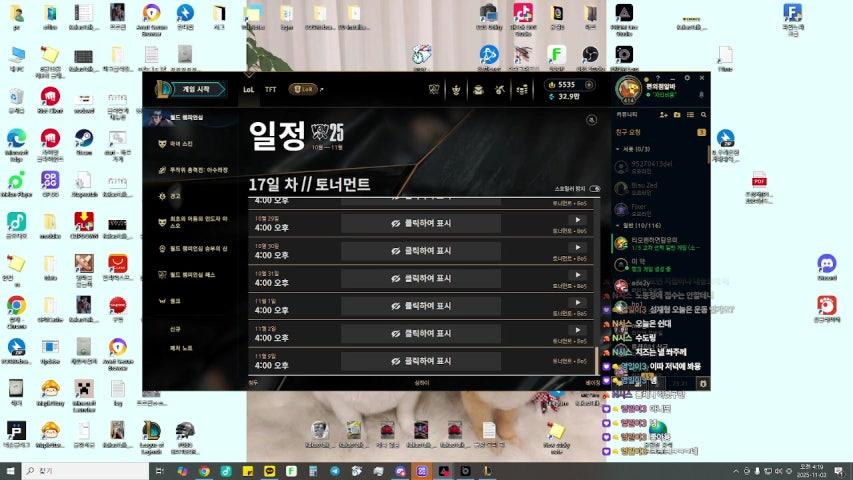Reveal the hidden 10월 29일 match

tap(421, 223)
